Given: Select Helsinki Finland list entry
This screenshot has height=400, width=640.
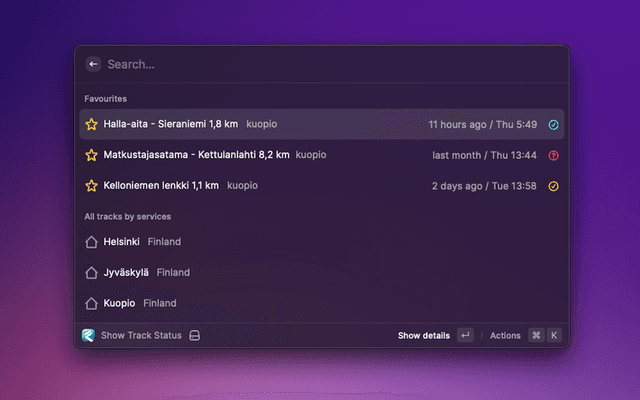Looking at the screenshot, I should [x=142, y=242].
